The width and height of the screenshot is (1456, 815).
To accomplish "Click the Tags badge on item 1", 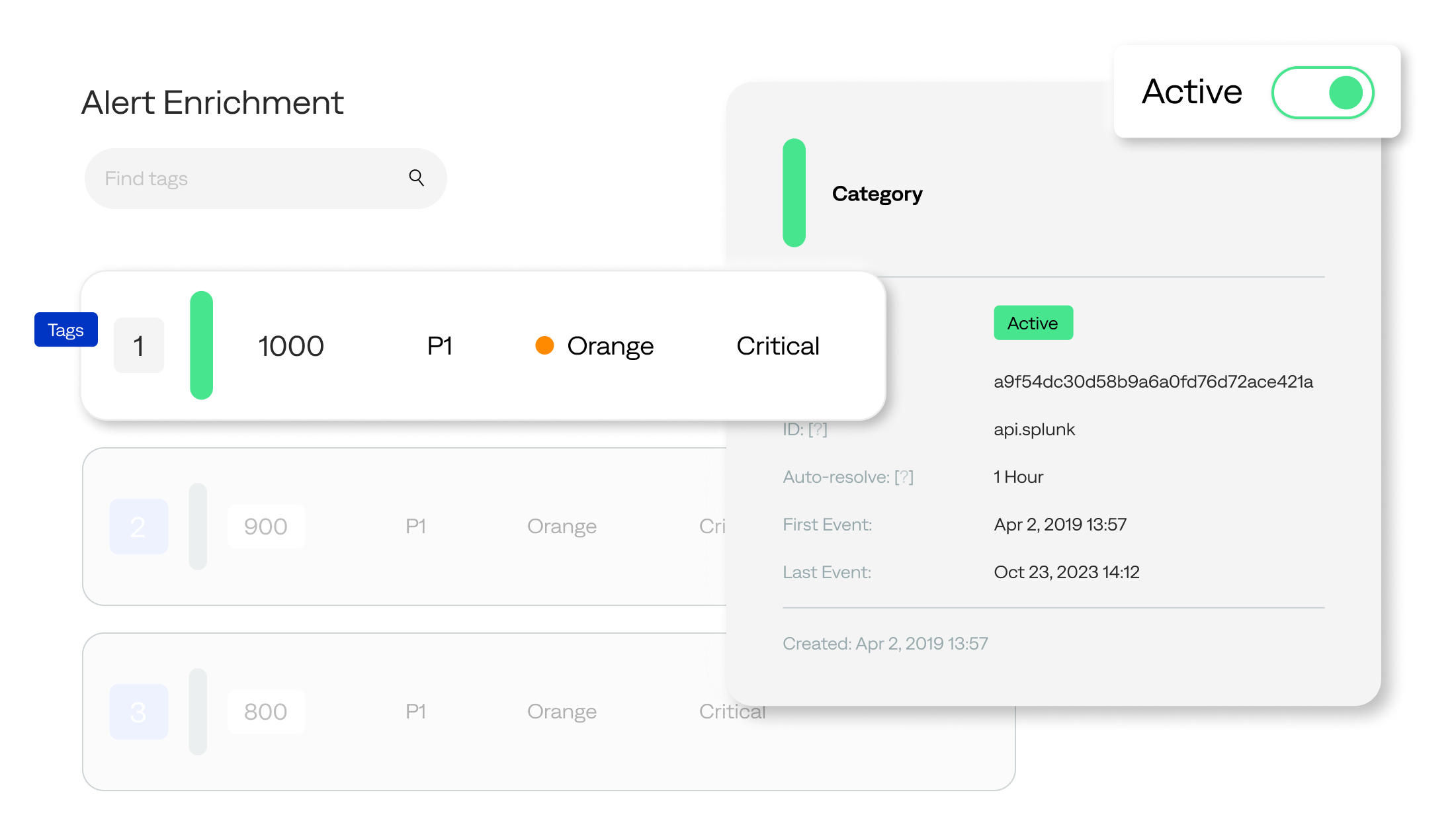I will (x=66, y=330).
